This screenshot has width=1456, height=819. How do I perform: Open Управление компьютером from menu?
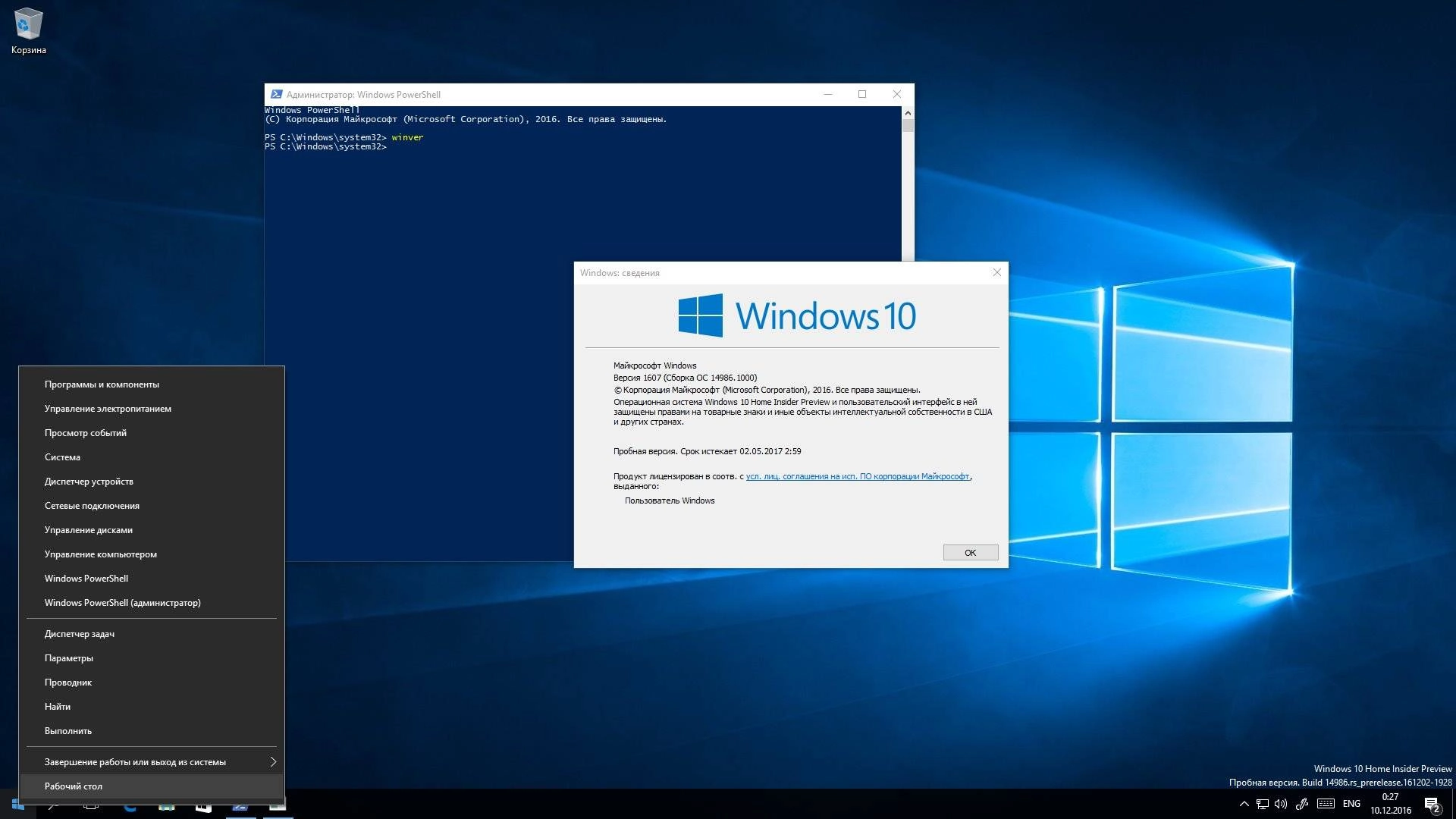152,554
